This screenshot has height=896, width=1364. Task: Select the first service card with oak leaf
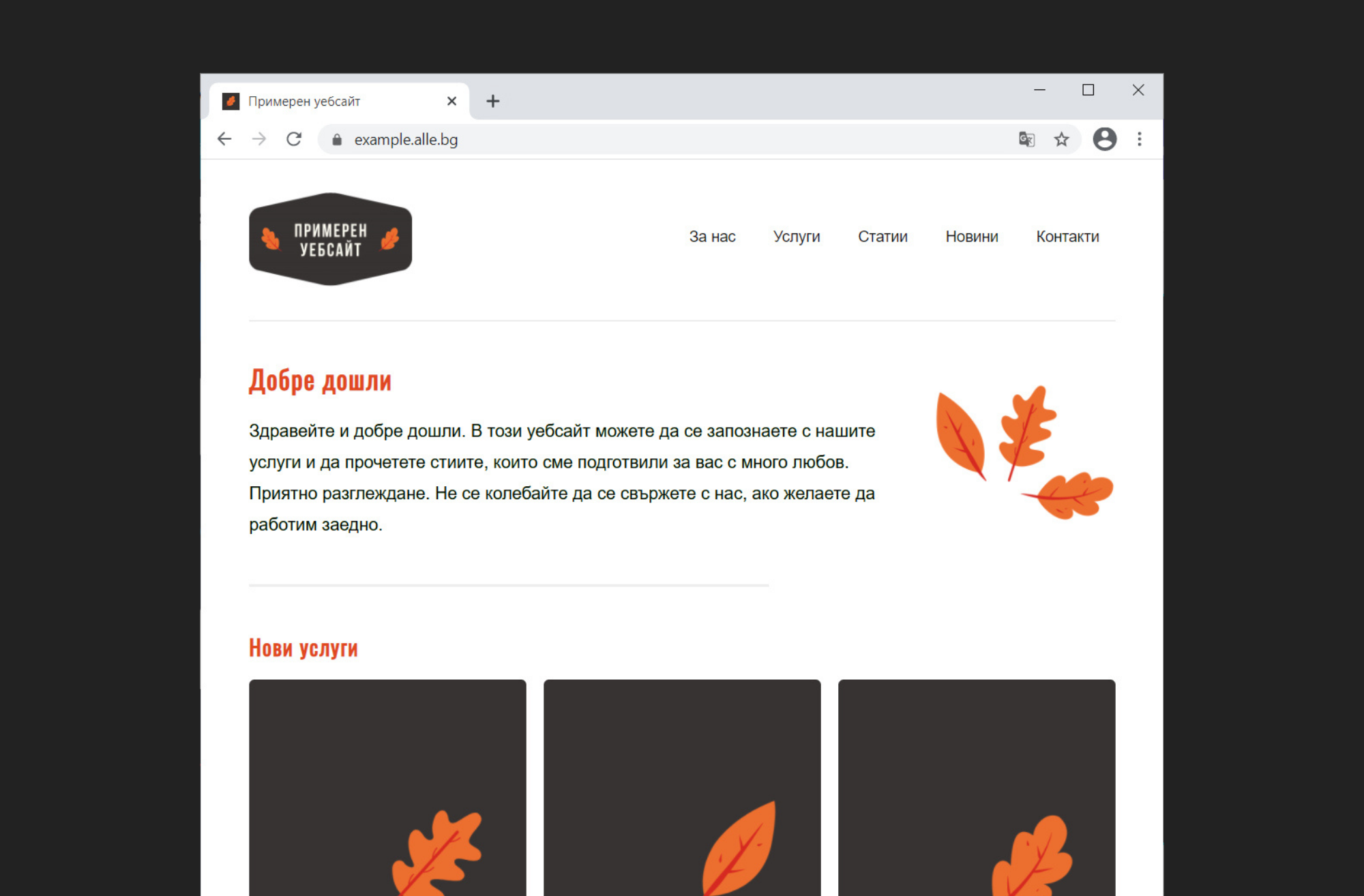387,788
